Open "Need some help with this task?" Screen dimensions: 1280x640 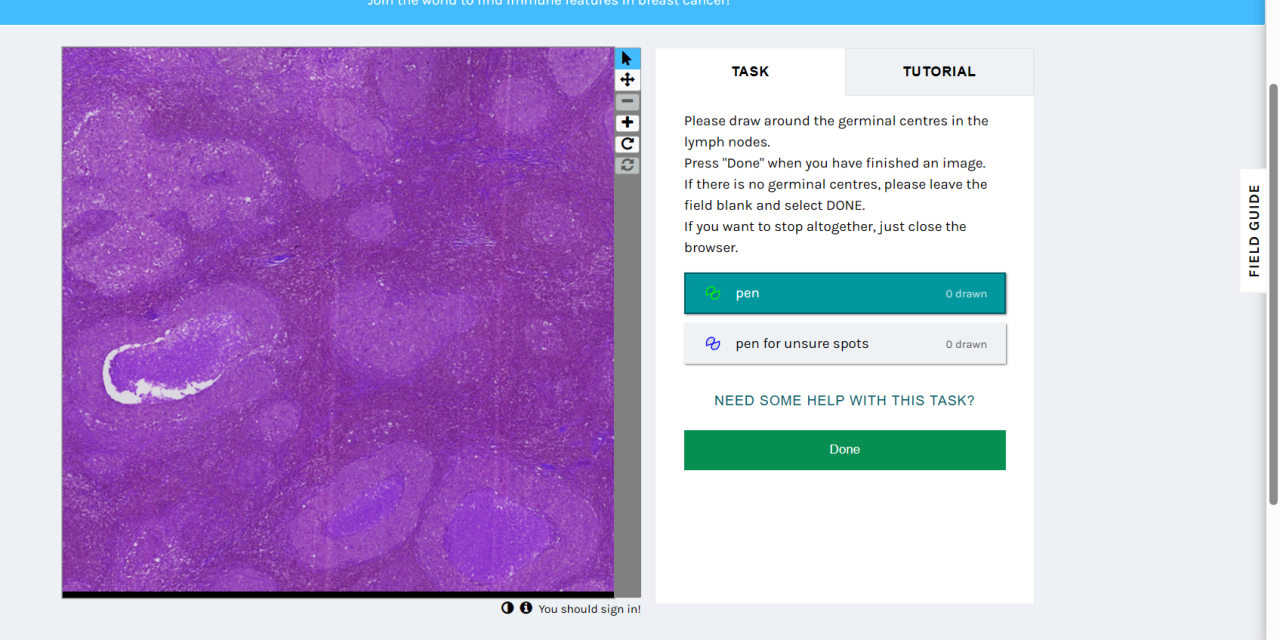(x=844, y=400)
